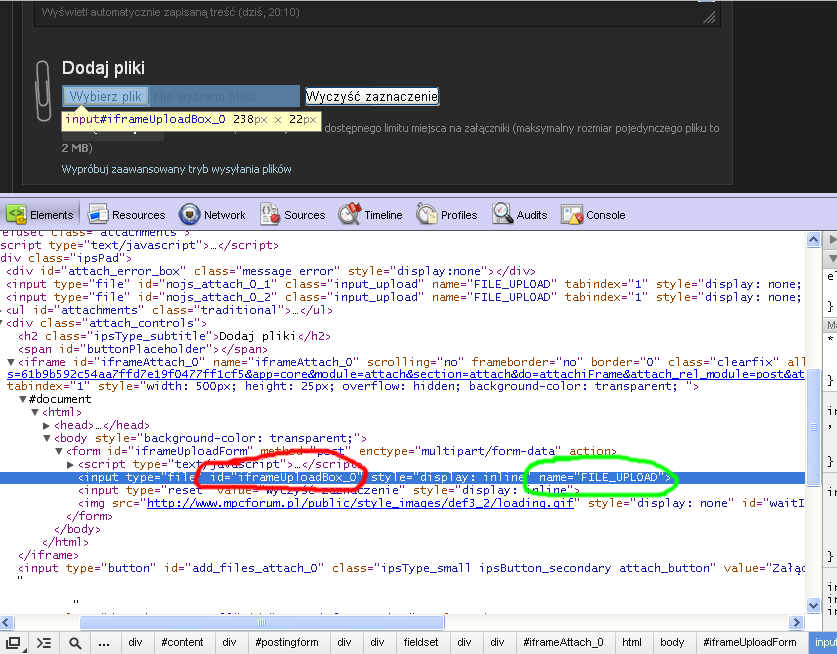Click fieldset in the breadcrumb bar
The height and width of the screenshot is (654, 837).
tap(421, 642)
